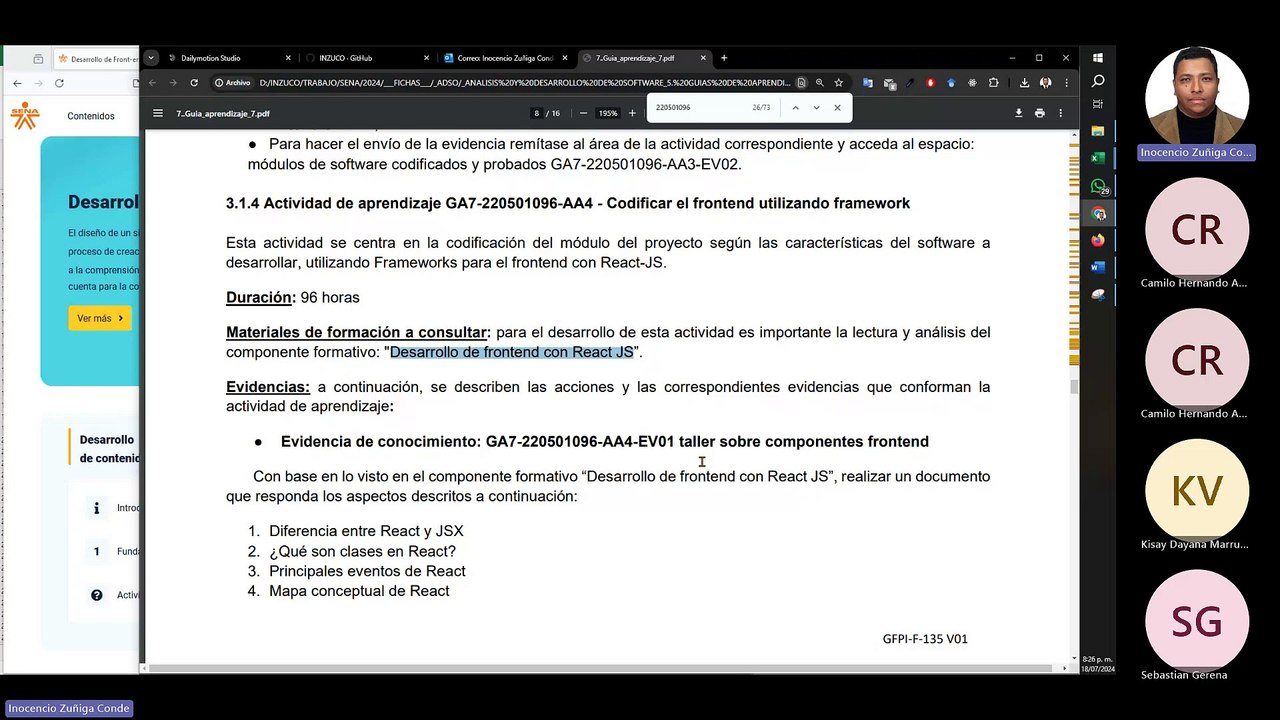Print the PDF document
The image size is (1280, 720).
[x=1040, y=113]
